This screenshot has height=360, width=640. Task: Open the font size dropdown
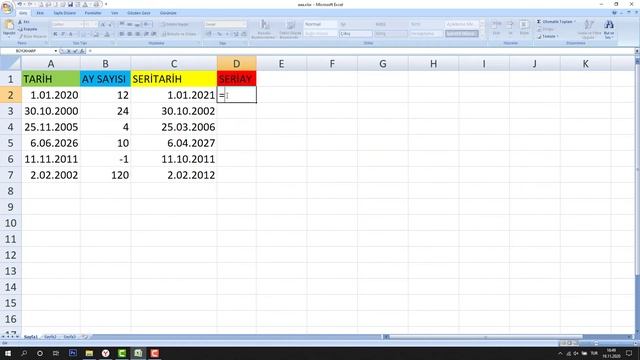tap(96, 24)
